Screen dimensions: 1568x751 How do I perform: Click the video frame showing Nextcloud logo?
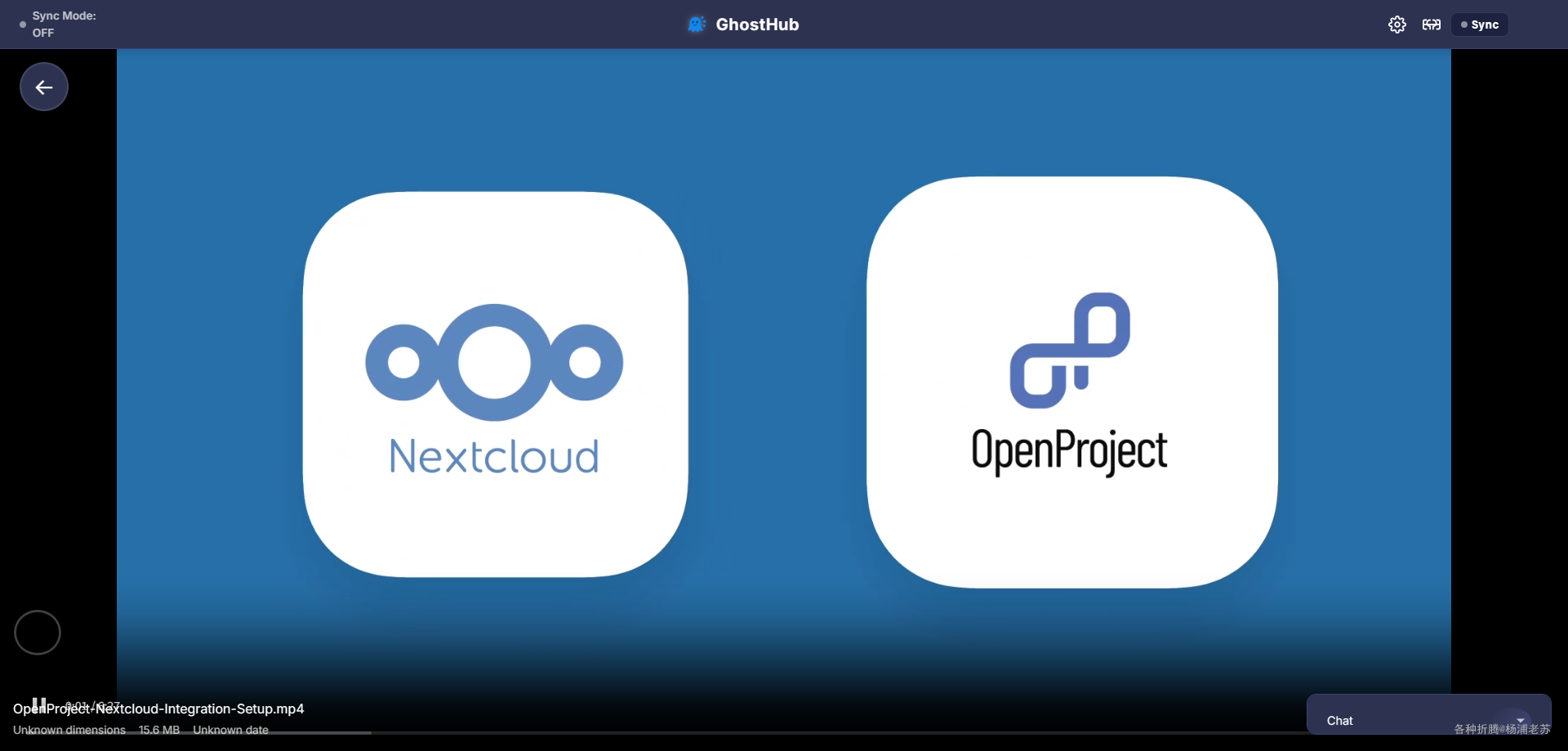pos(495,385)
